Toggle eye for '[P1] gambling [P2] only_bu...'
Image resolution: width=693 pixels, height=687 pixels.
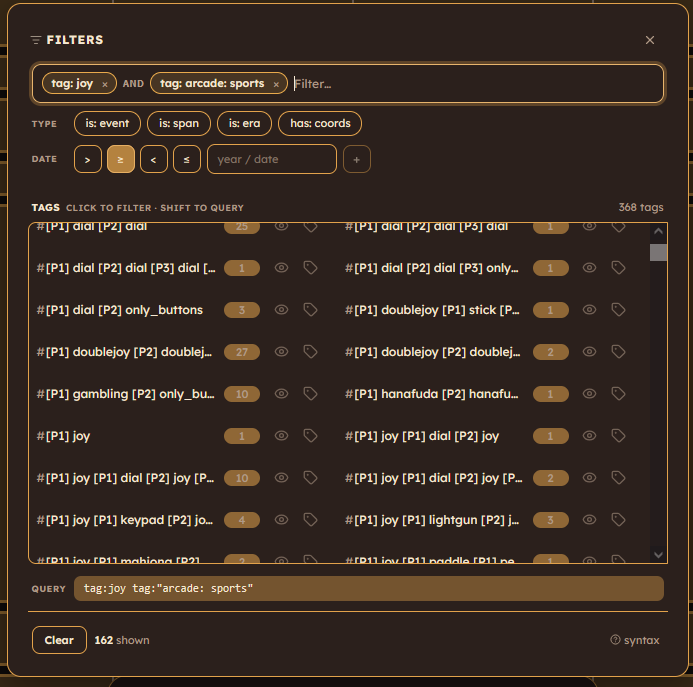coord(282,393)
